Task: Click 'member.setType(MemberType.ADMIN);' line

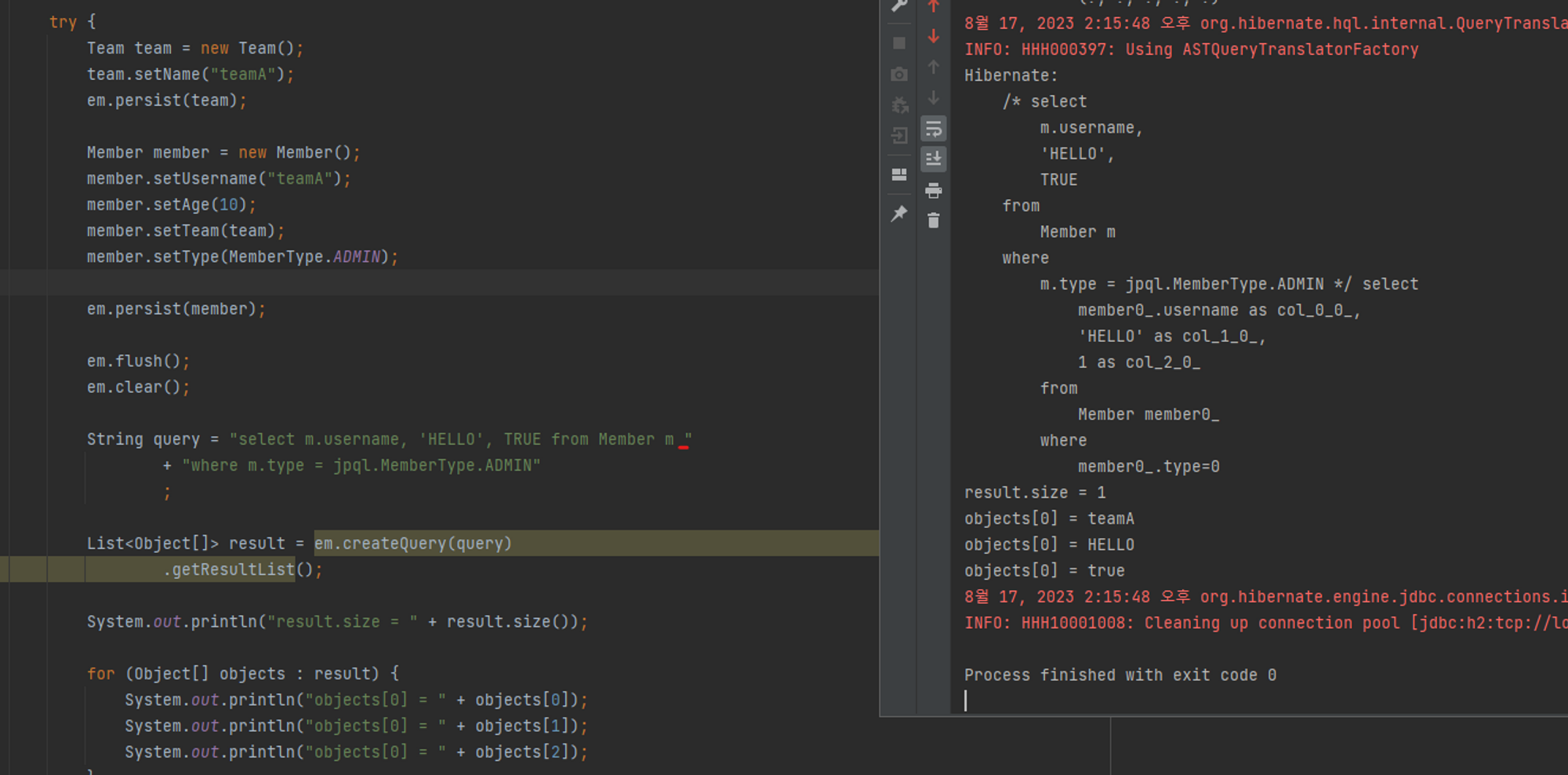Action: 242,257
